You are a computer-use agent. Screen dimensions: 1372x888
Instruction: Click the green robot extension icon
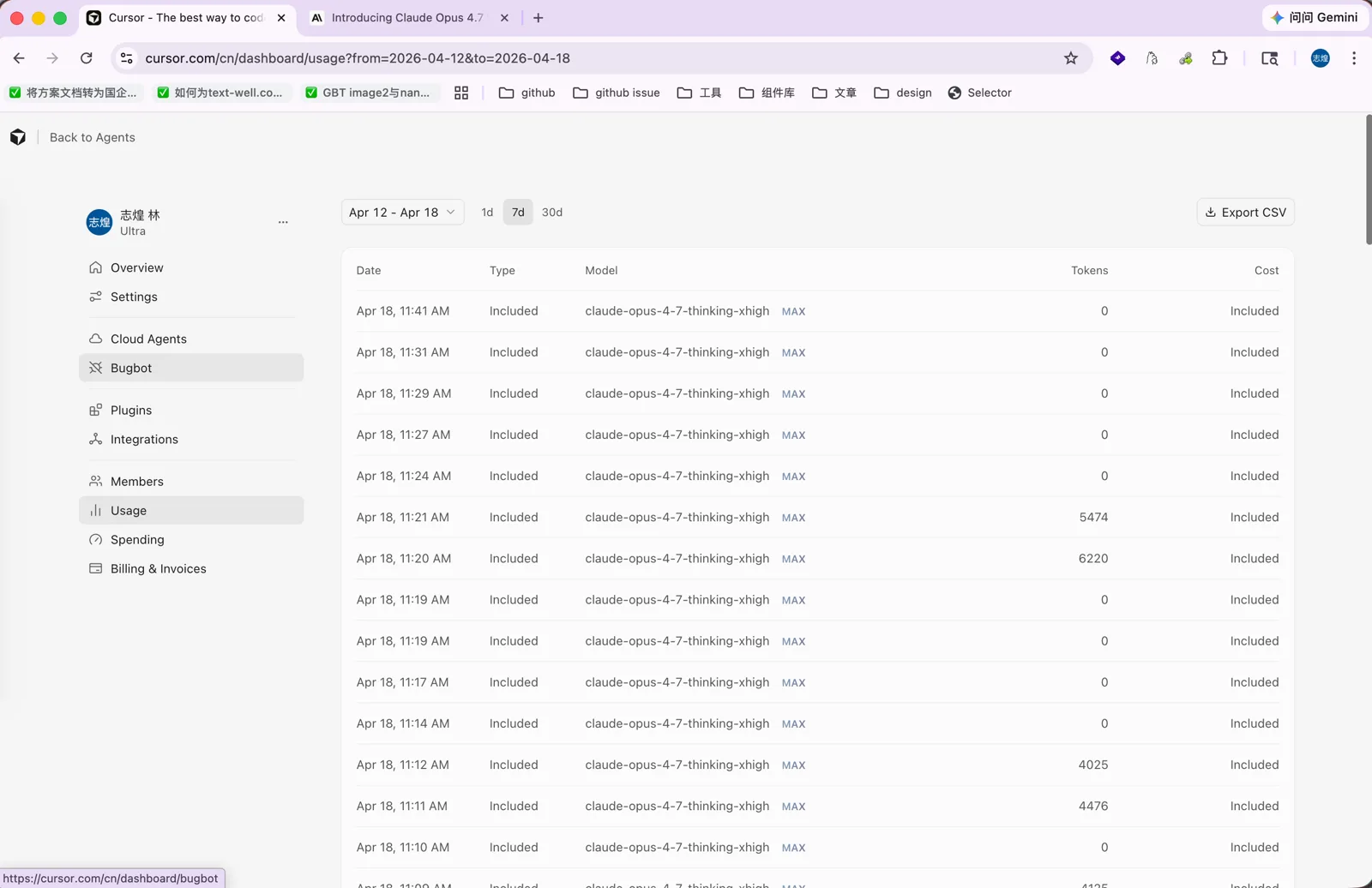1186,58
